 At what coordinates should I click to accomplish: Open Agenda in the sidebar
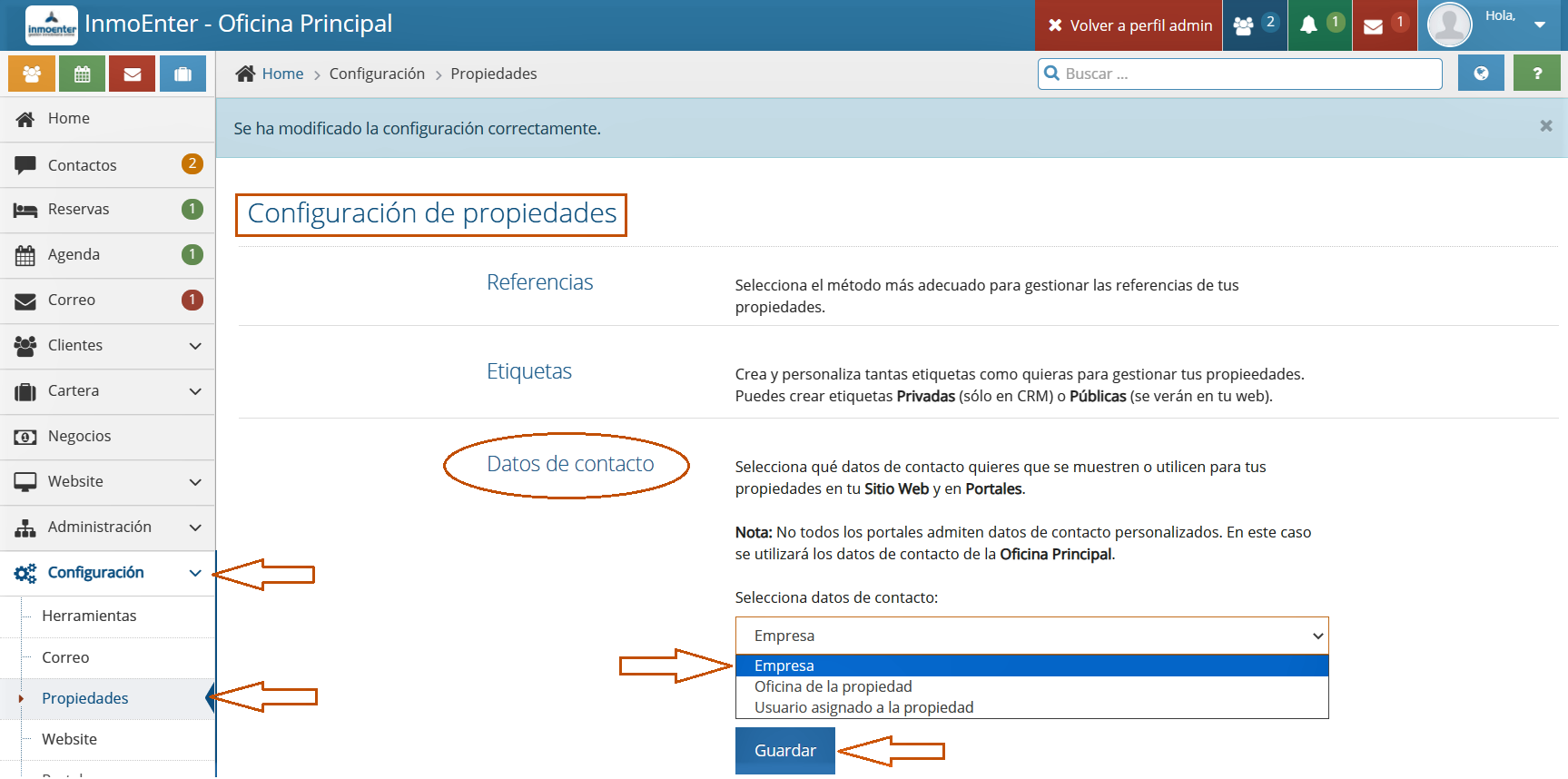[107, 255]
